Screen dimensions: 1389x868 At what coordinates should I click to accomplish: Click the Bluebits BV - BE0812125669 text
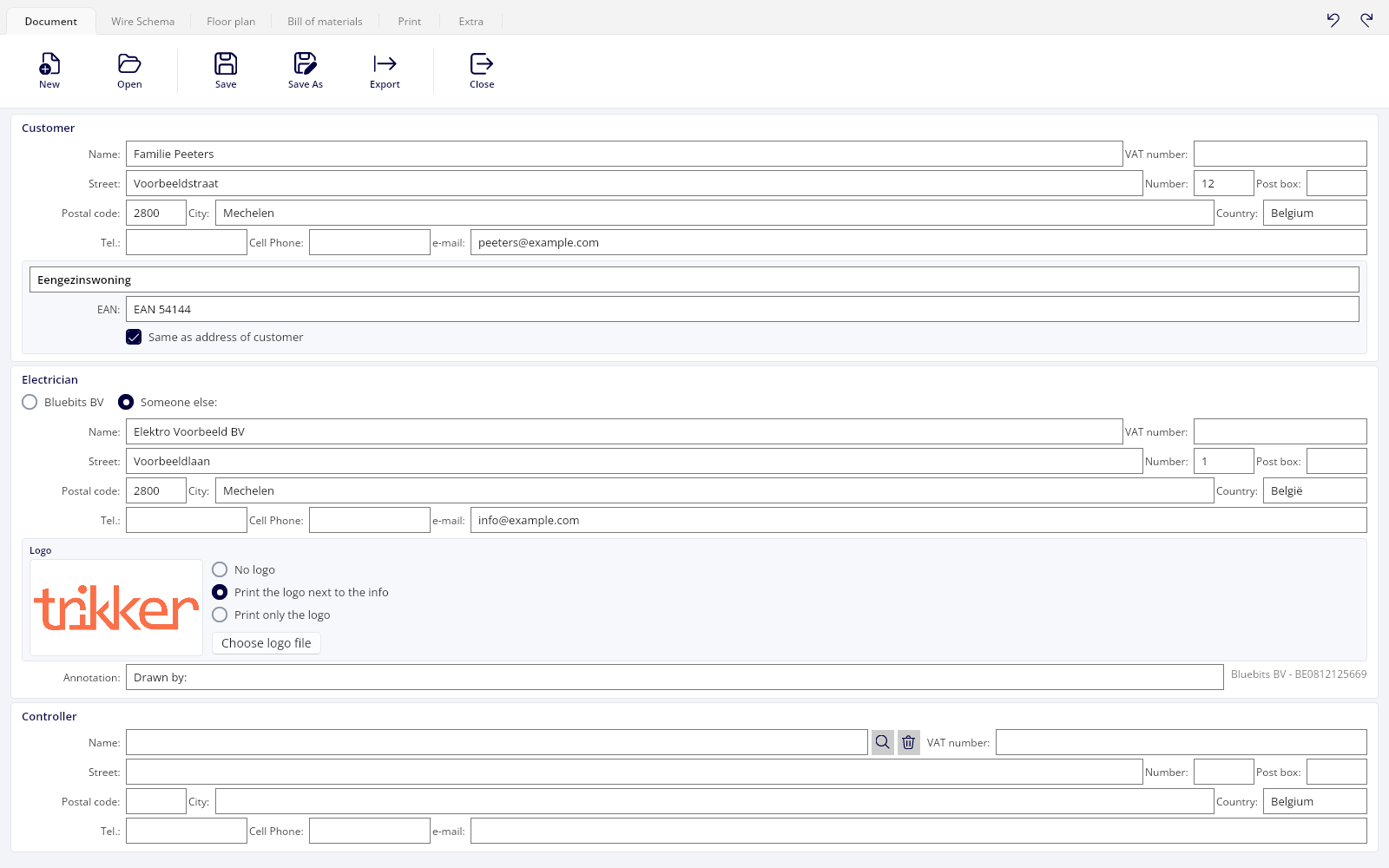[x=1299, y=674]
